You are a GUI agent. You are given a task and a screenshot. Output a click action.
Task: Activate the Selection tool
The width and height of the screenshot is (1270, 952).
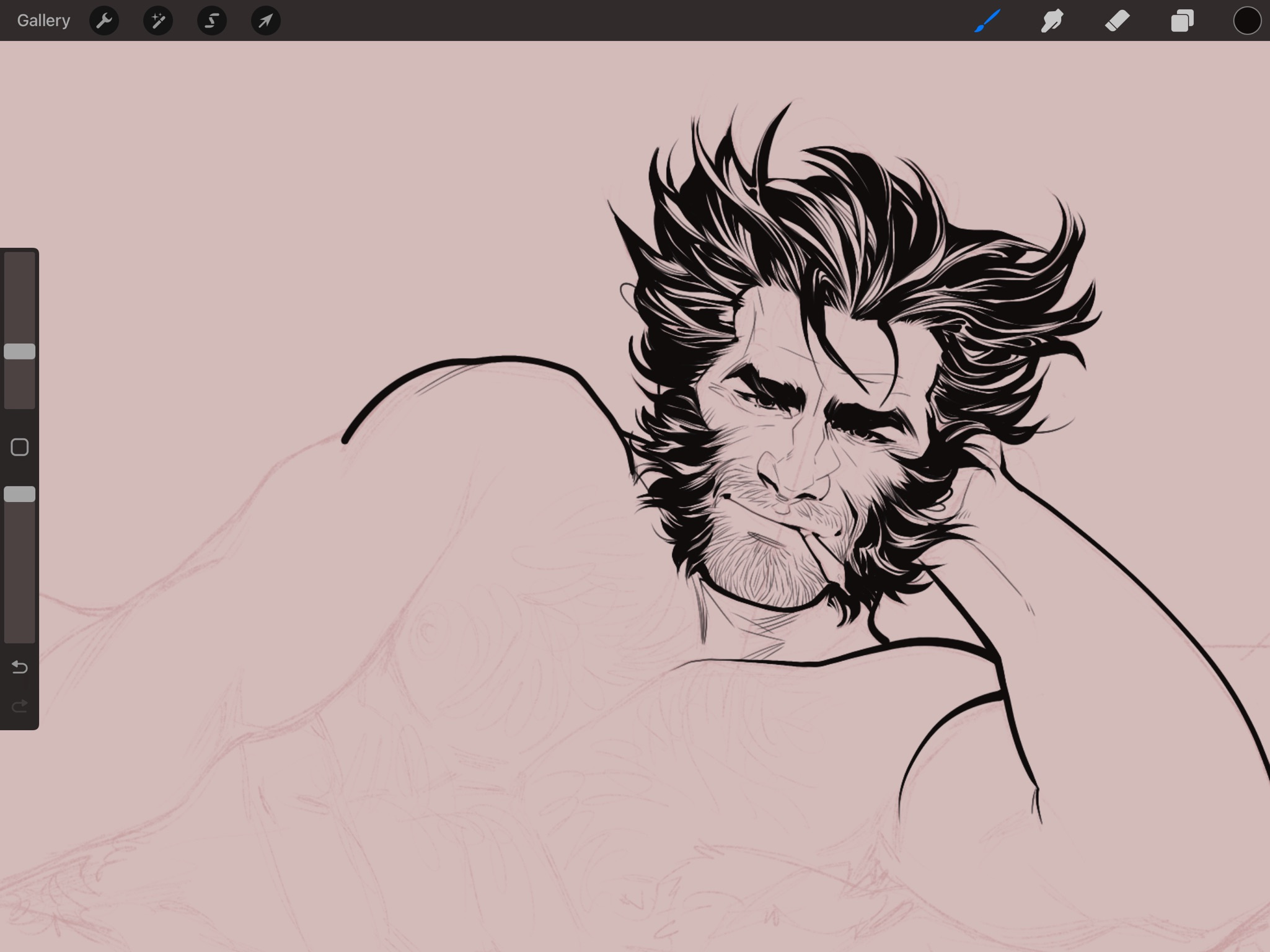[x=212, y=20]
